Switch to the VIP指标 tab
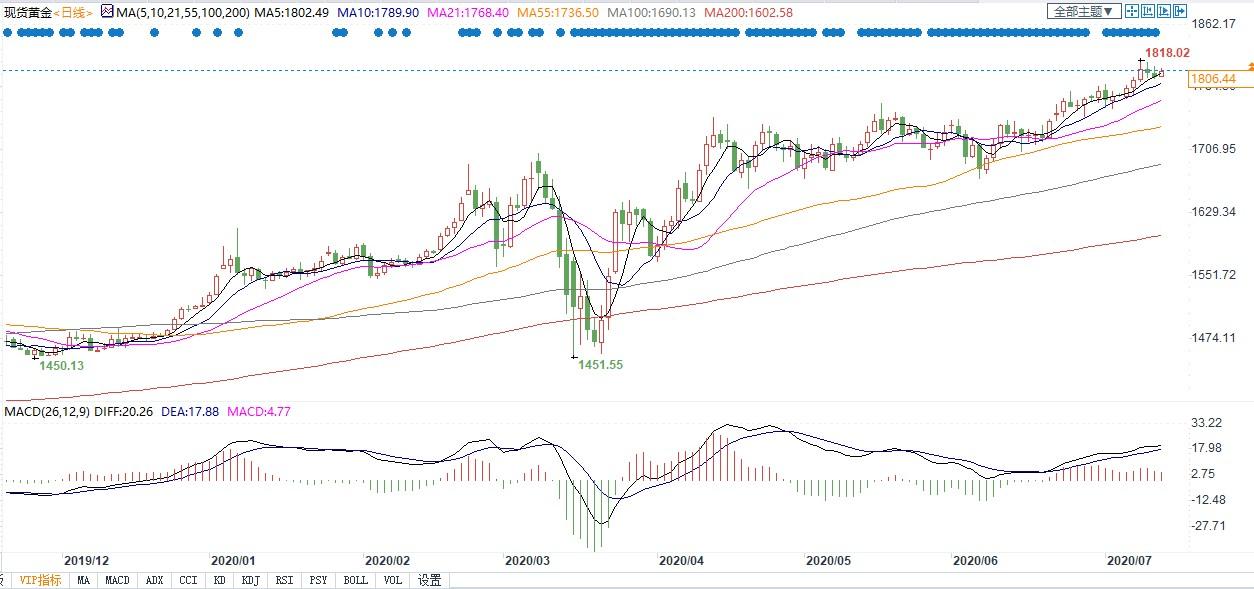The image size is (1254, 589). pos(40,580)
